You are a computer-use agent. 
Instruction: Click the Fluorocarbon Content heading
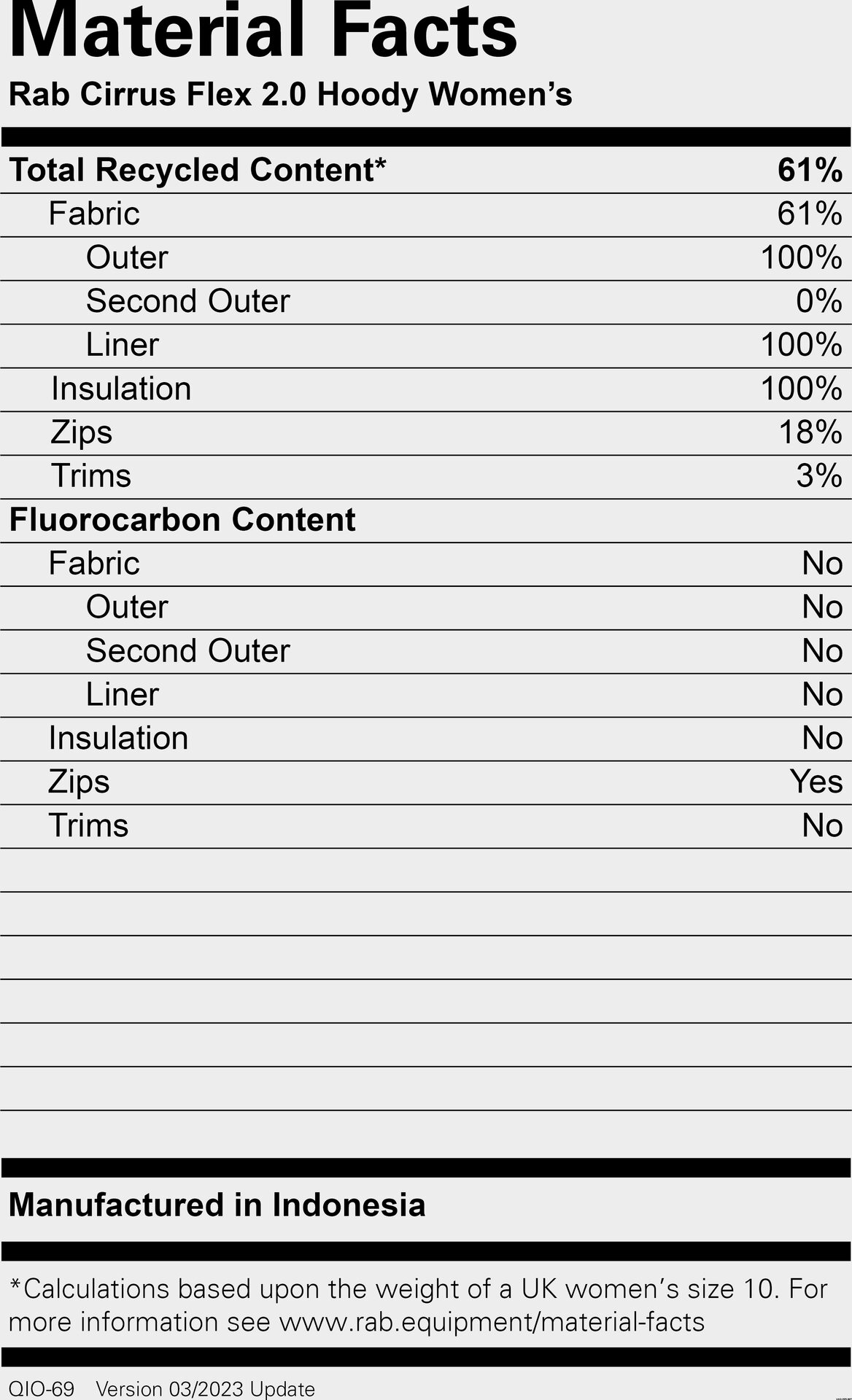(x=182, y=520)
